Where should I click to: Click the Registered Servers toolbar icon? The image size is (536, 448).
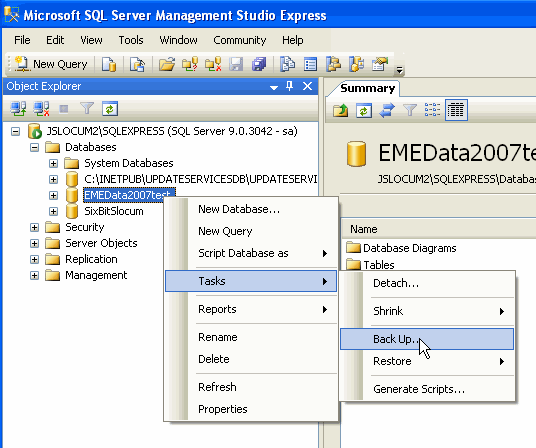(x=287, y=64)
